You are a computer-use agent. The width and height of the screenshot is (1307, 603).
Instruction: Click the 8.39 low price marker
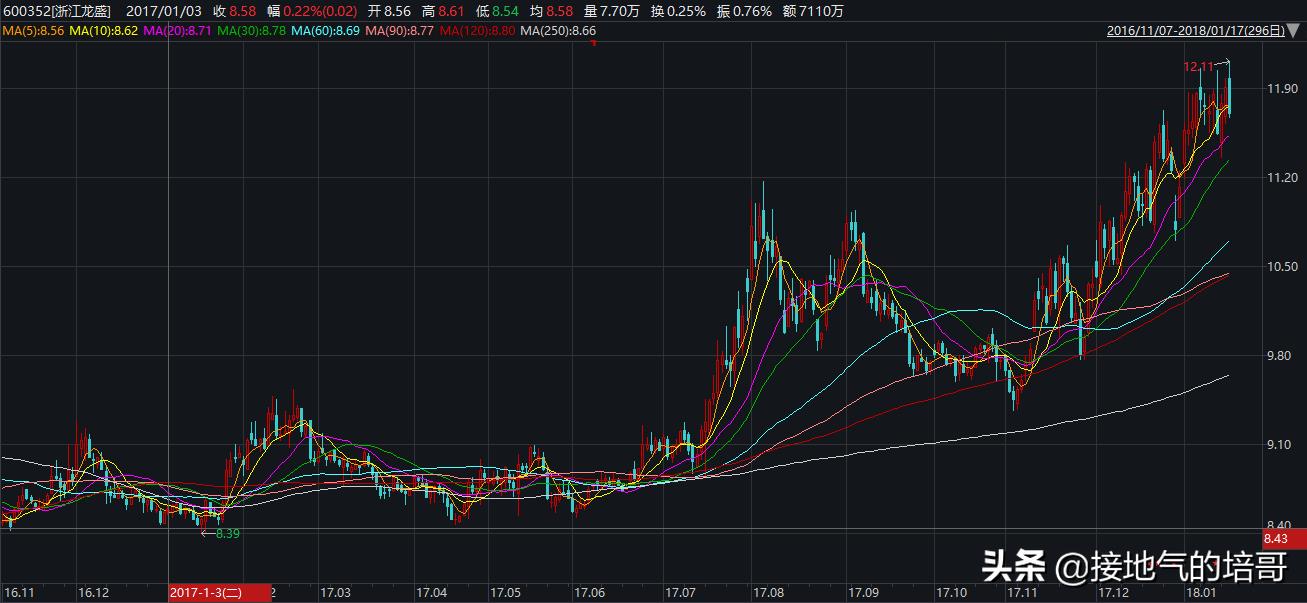(x=225, y=533)
